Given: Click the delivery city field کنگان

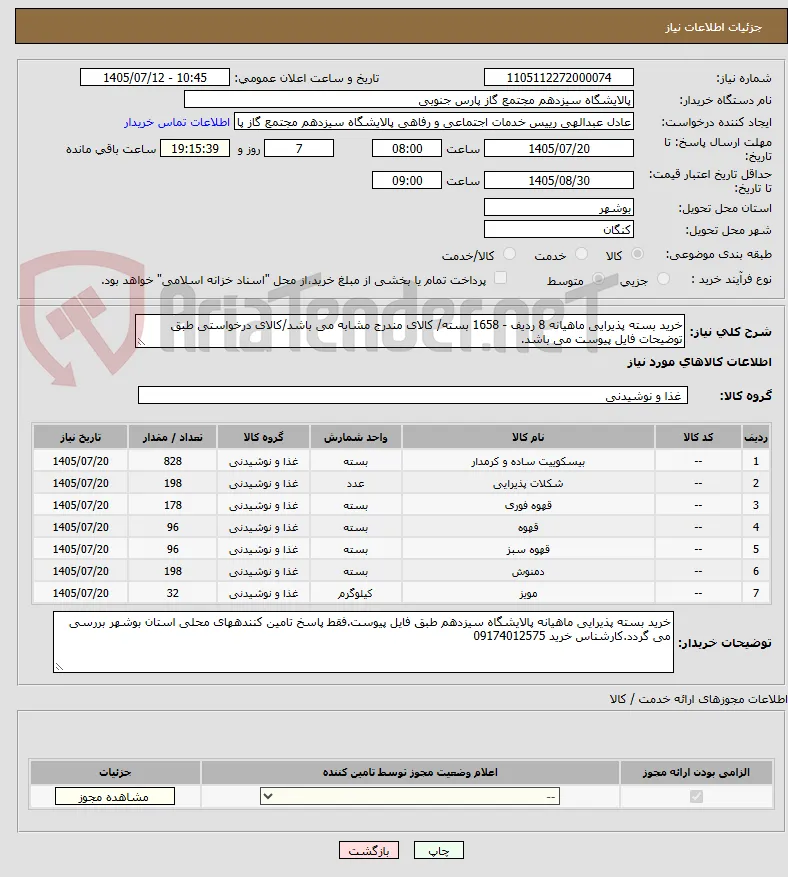Looking at the screenshot, I should [x=559, y=229].
